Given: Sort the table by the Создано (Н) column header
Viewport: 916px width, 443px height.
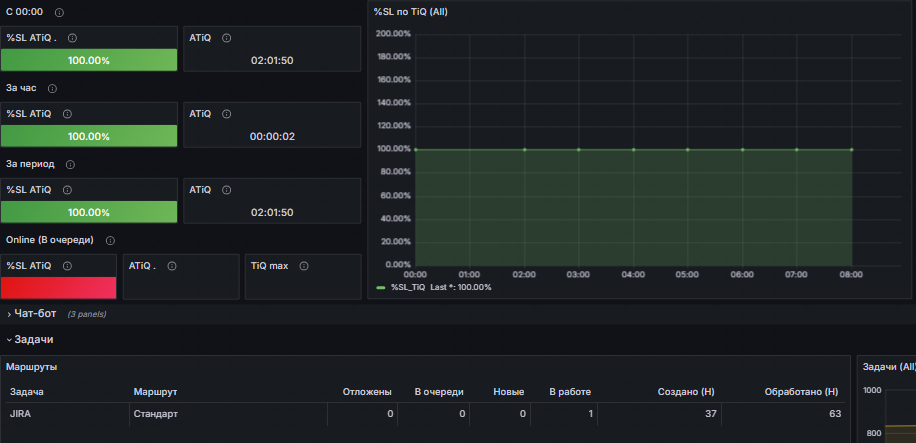Looking at the screenshot, I should click(x=686, y=392).
